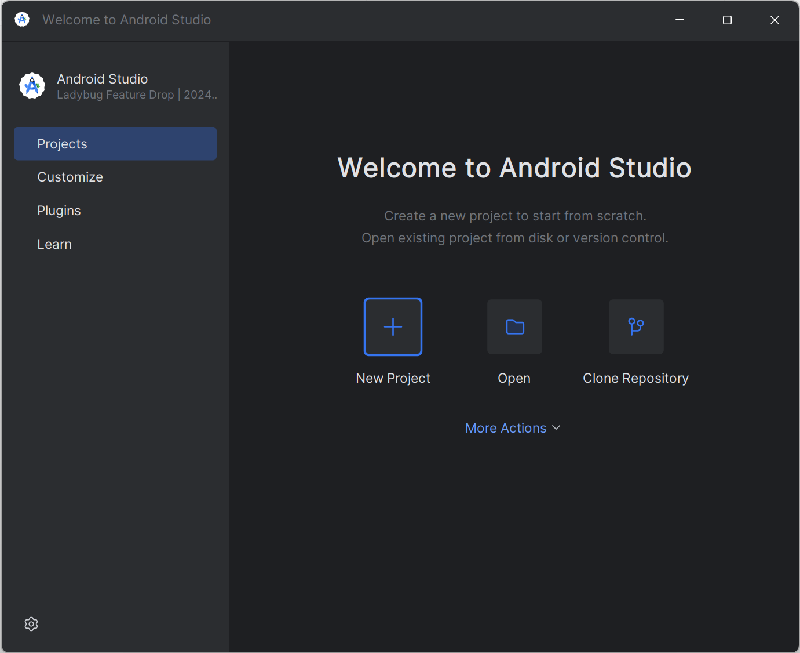Click the Clone Repository branch icon
Image resolution: width=800 pixels, height=653 pixels.
tap(636, 326)
